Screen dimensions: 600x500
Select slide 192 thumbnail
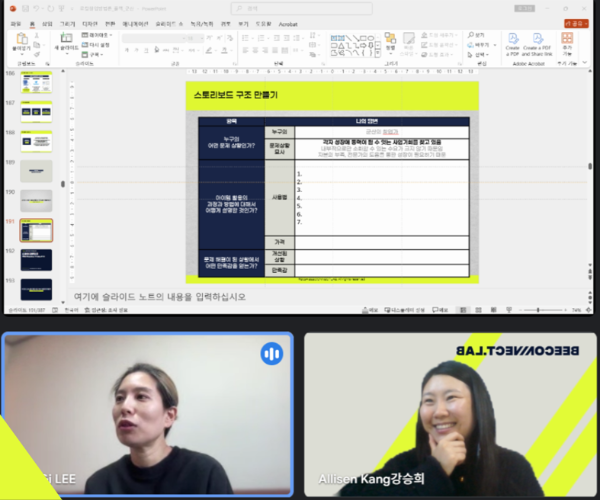(36, 260)
